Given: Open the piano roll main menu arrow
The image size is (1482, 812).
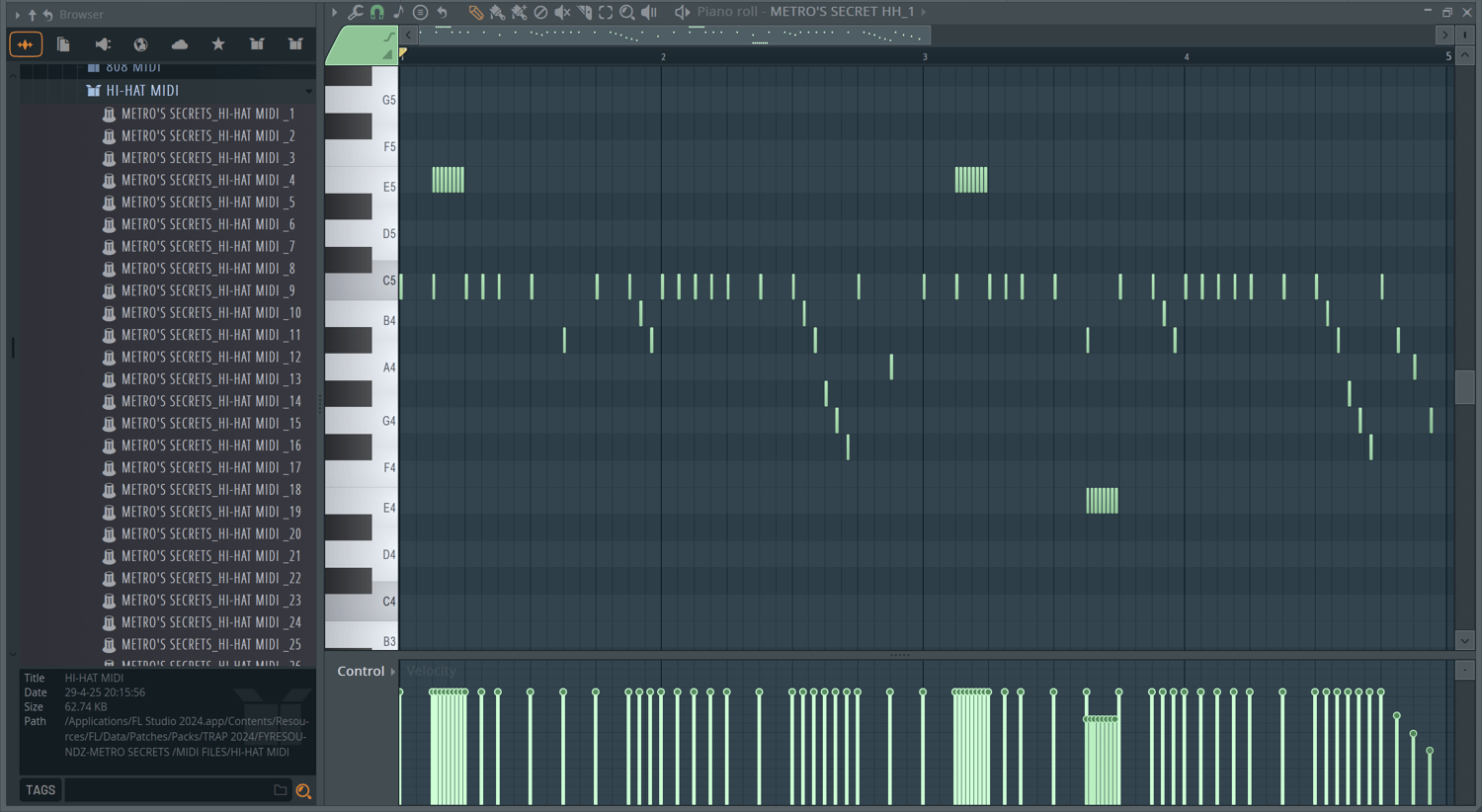Looking at the screenshot, I should (335, 13).
